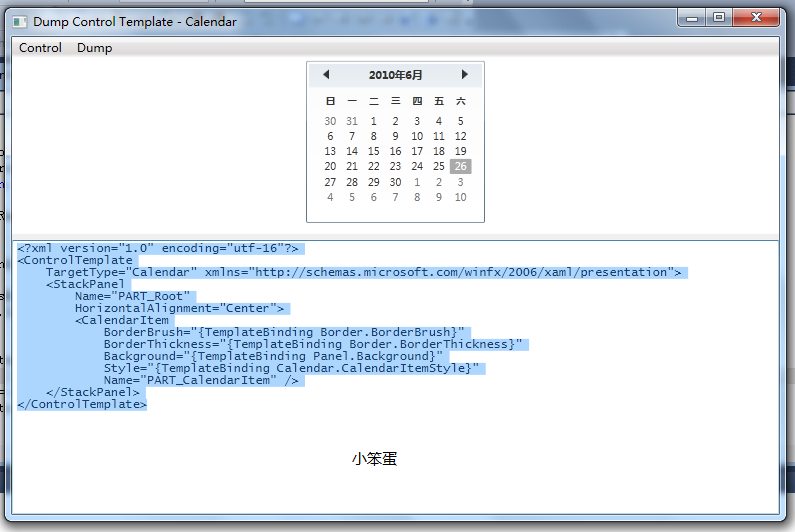Viewport: 795px width, 532px height.
Task: Click the Background TemplateBinding line
Action: pyautogui.click(x=273, y=357)
